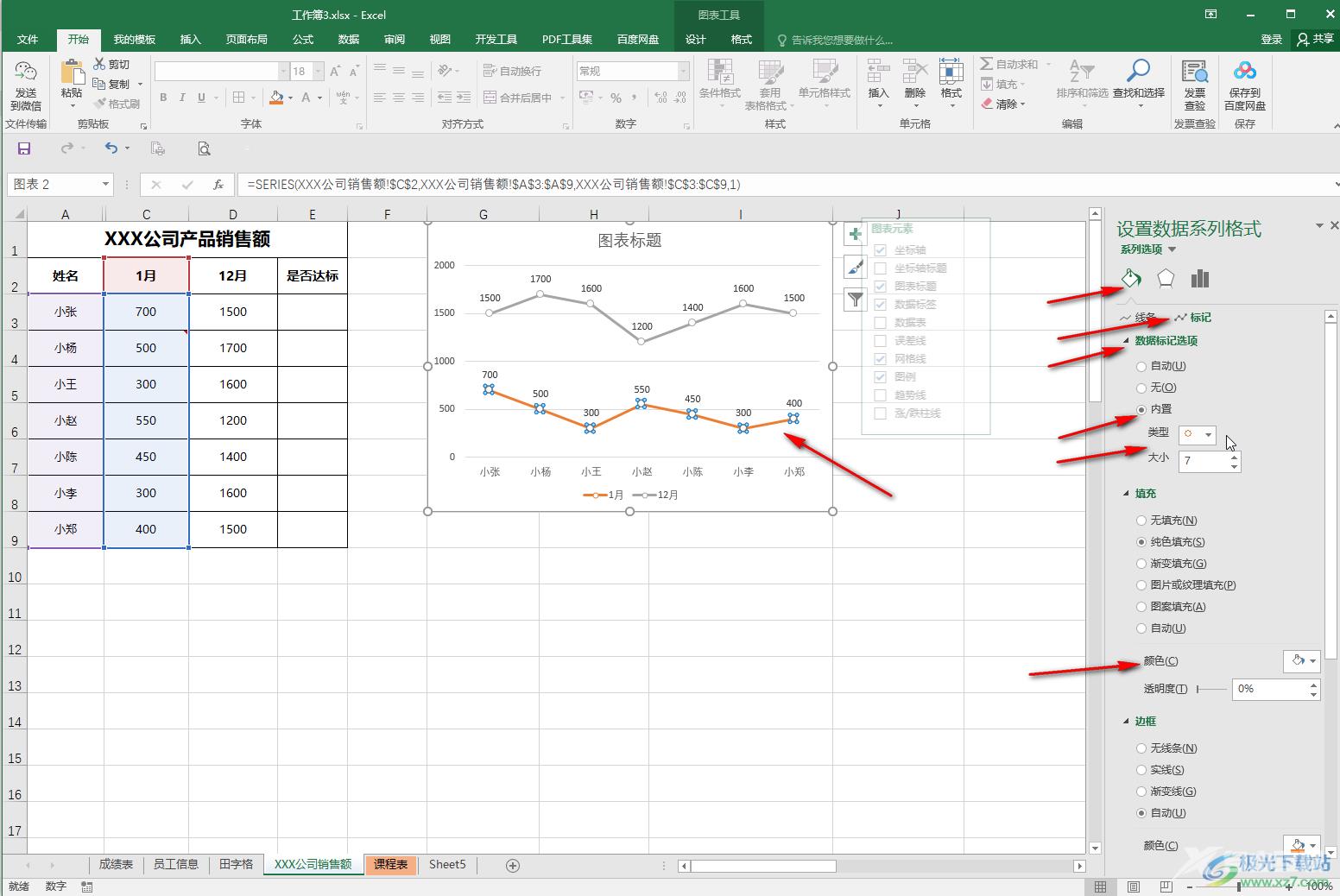
Task: Collapse the Fill section
Action: pos(1127,494)
